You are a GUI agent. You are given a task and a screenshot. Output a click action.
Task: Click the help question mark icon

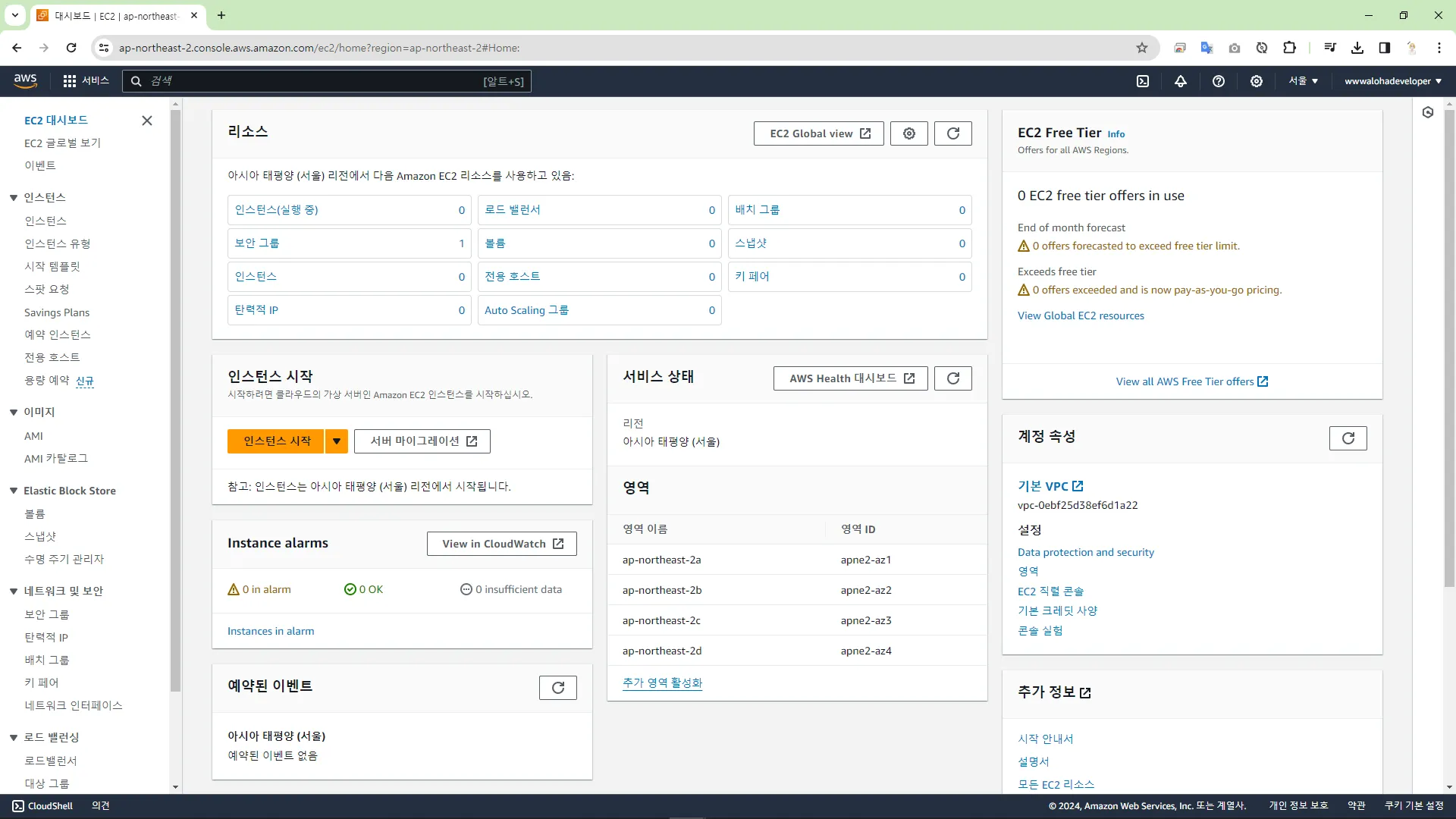tap(1219, 81)
